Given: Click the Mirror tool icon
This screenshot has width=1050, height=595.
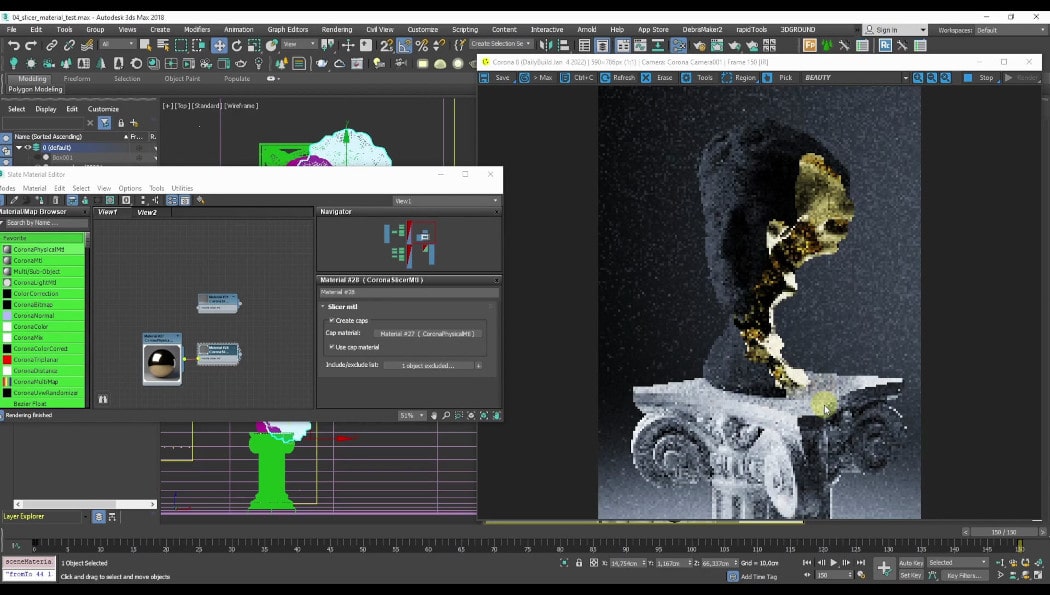Looking at the screenshot, I should [546, 46].
